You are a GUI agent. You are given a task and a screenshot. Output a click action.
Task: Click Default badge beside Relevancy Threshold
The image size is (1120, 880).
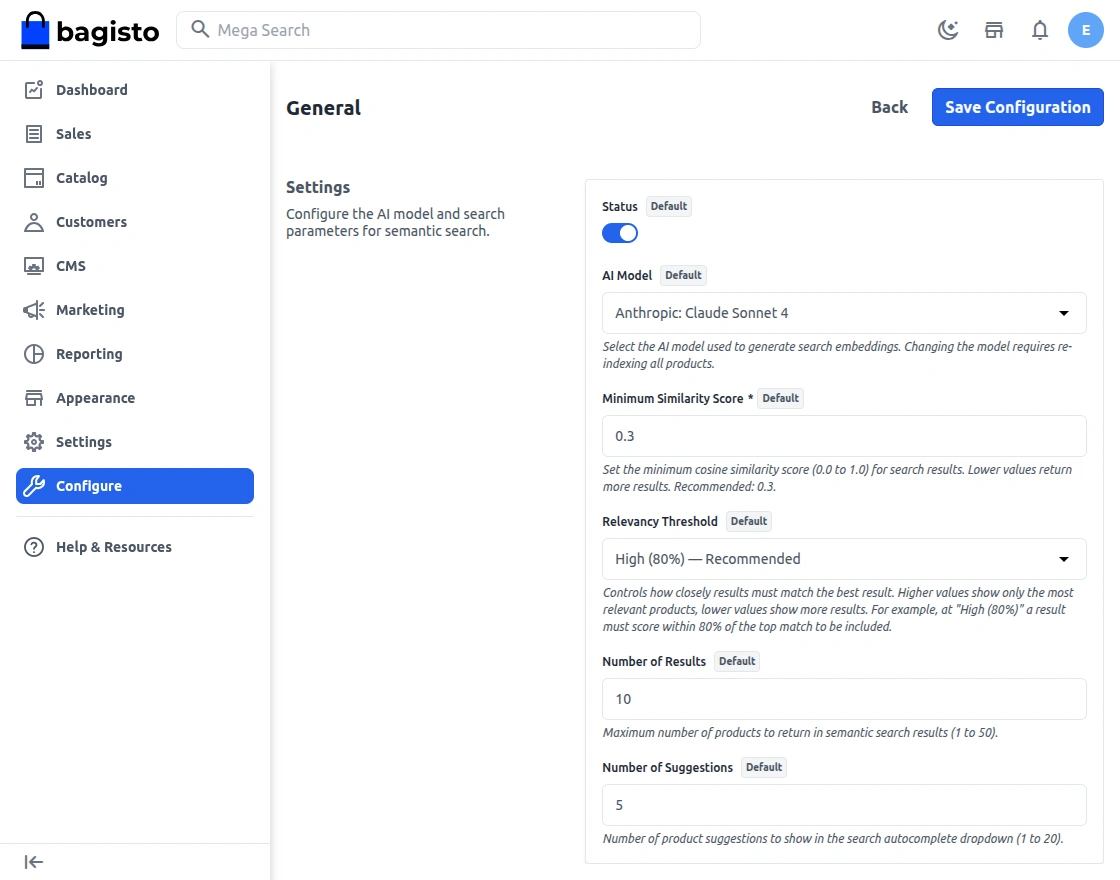(x=749, y=521)
